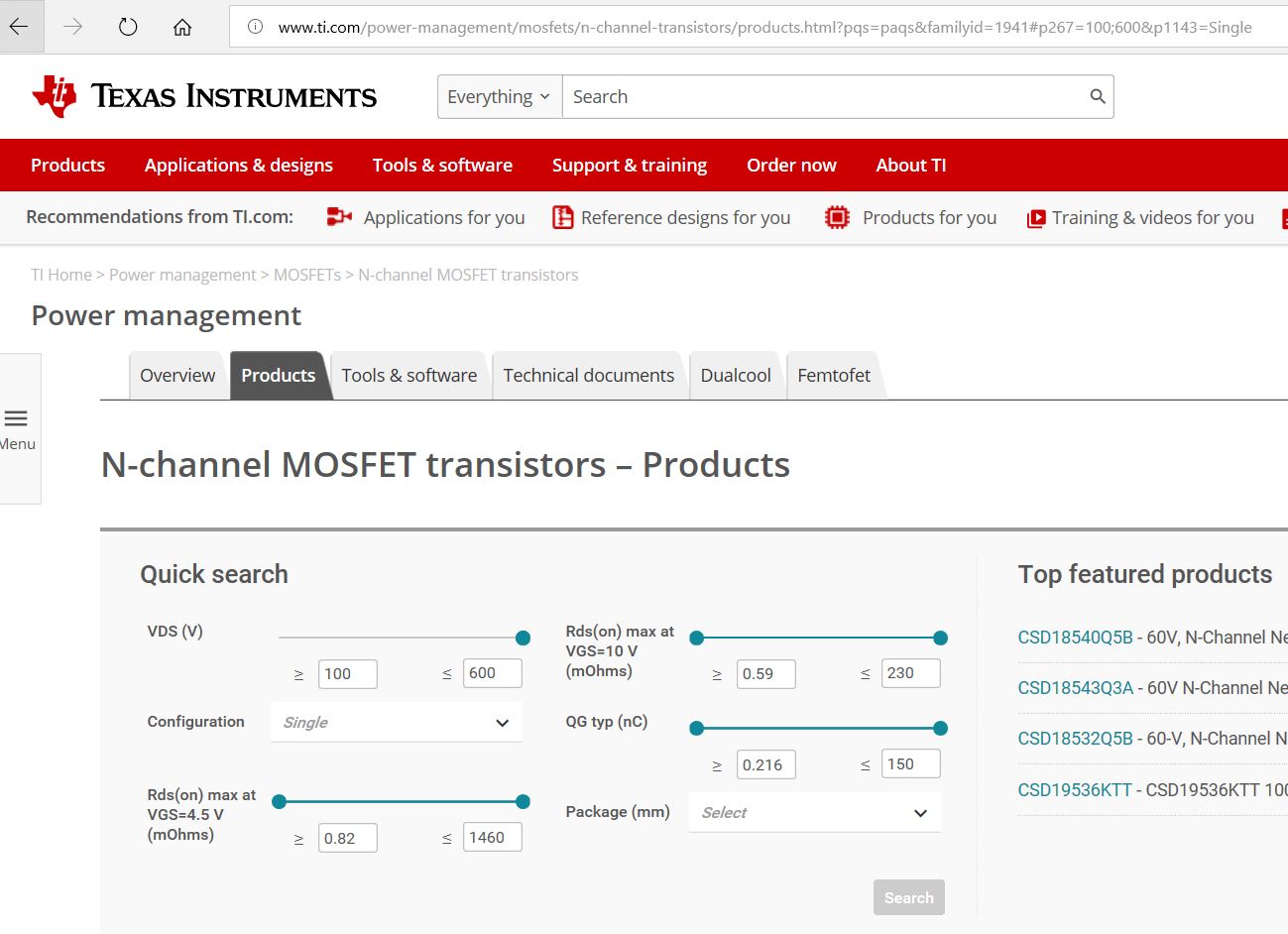This screenshot has height=934, width=1288.
Task: Click the Texas Instruments logo
Action: (x=204, y=96)
